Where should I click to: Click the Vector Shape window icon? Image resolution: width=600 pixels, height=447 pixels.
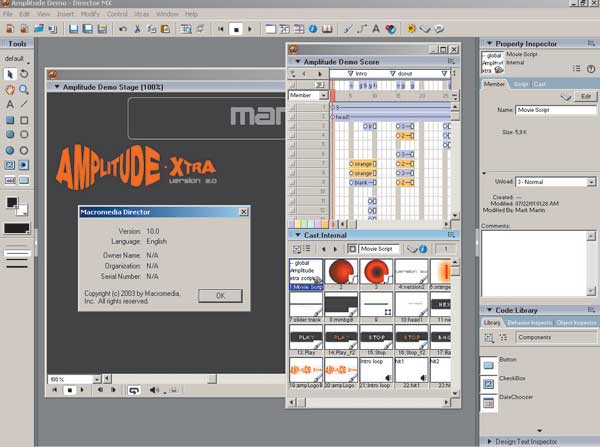coord(362,29)
